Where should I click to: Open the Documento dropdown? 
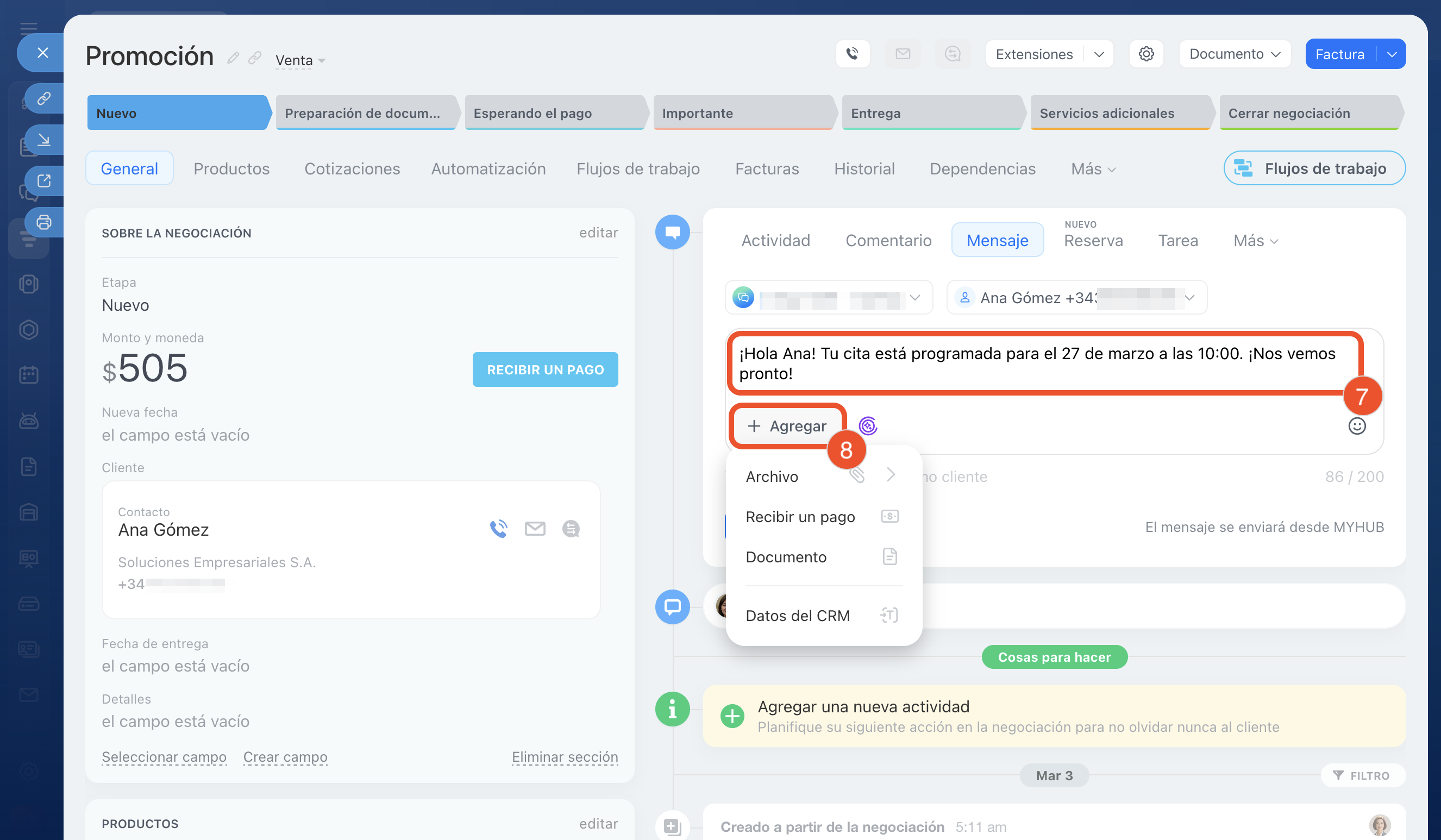(1234, 54)
